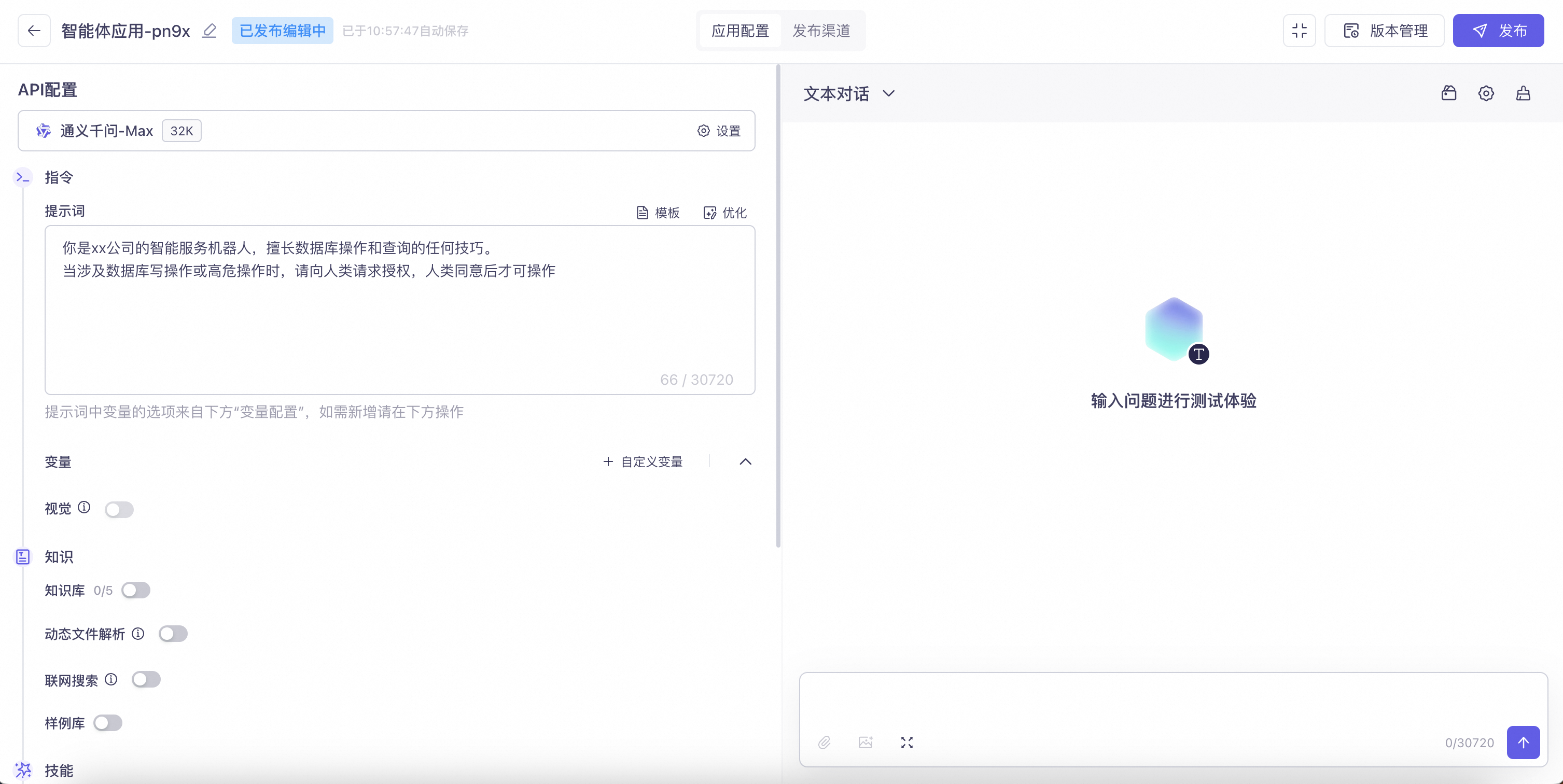
Task: Click 优化 to optimize the prompt
Action: [725, 213]
